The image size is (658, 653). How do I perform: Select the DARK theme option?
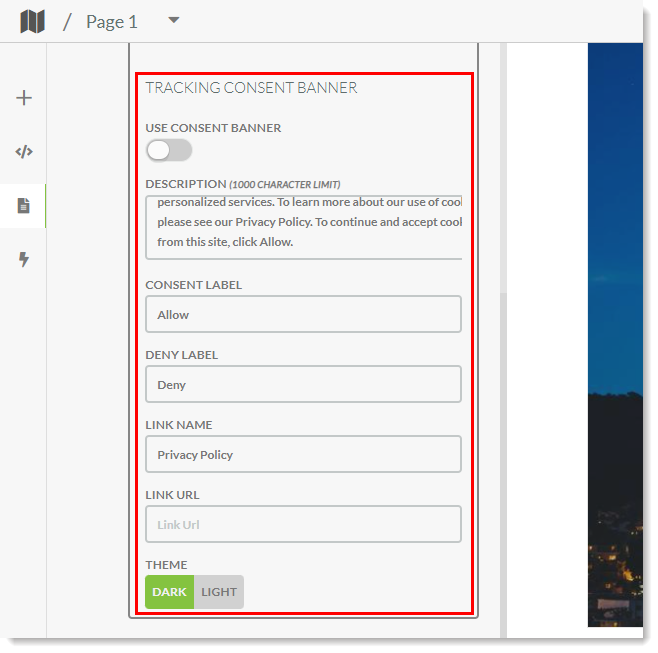tap(170, 592)
